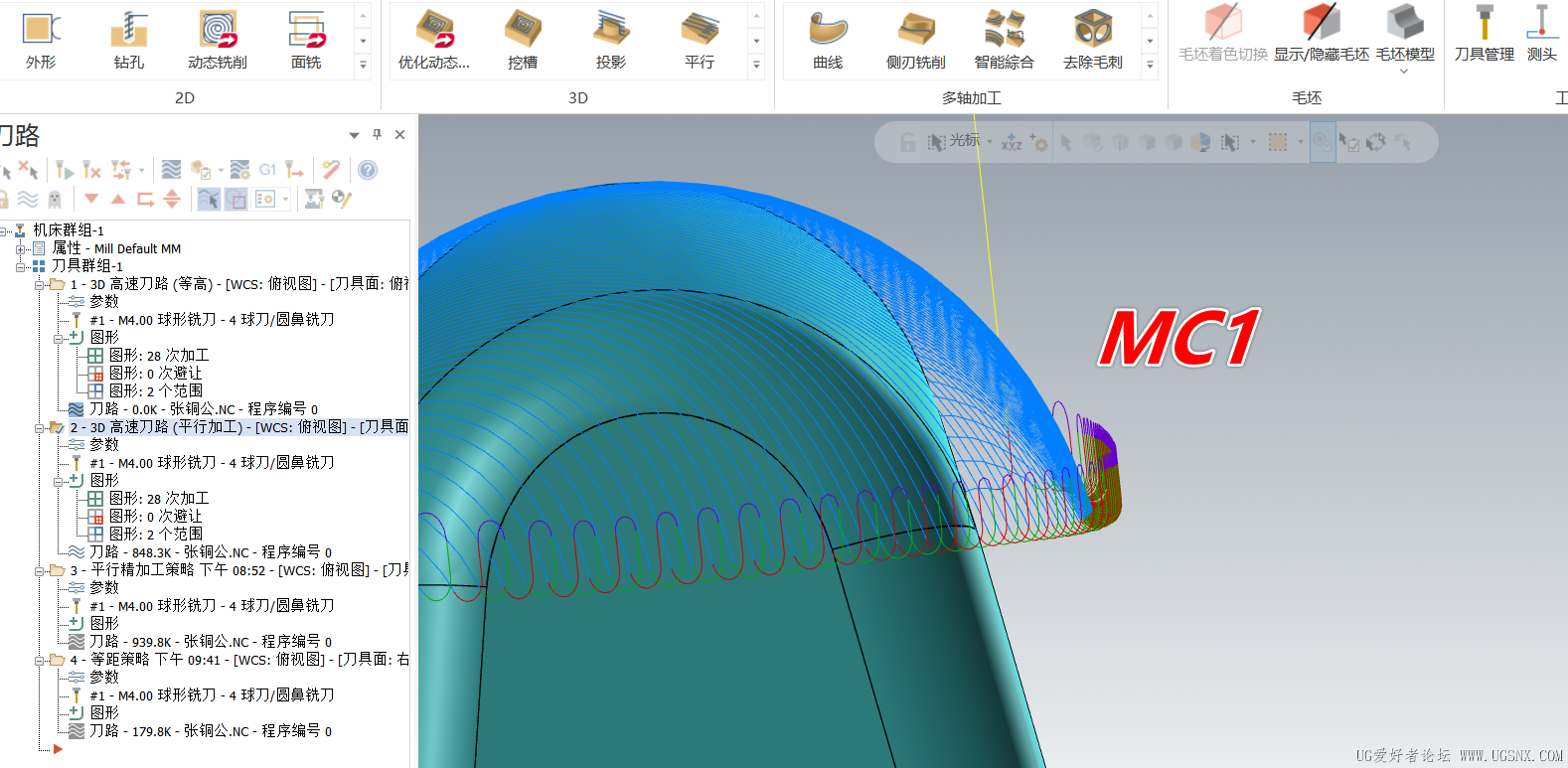Select the 去除毛刺 deburr multiaxis toolpath

click(1093, 41)
